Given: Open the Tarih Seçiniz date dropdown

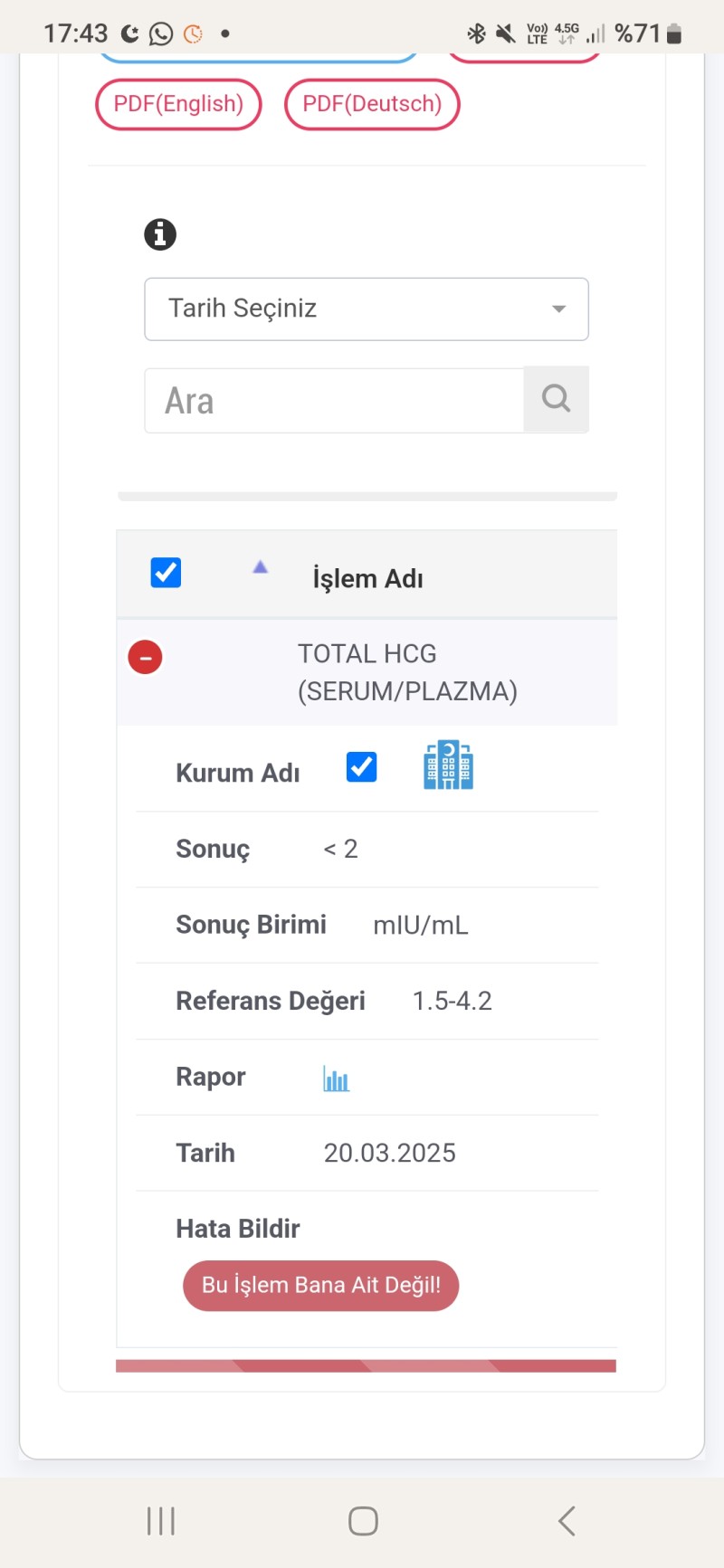Looking at the screenshot, I should click(353, 309).
